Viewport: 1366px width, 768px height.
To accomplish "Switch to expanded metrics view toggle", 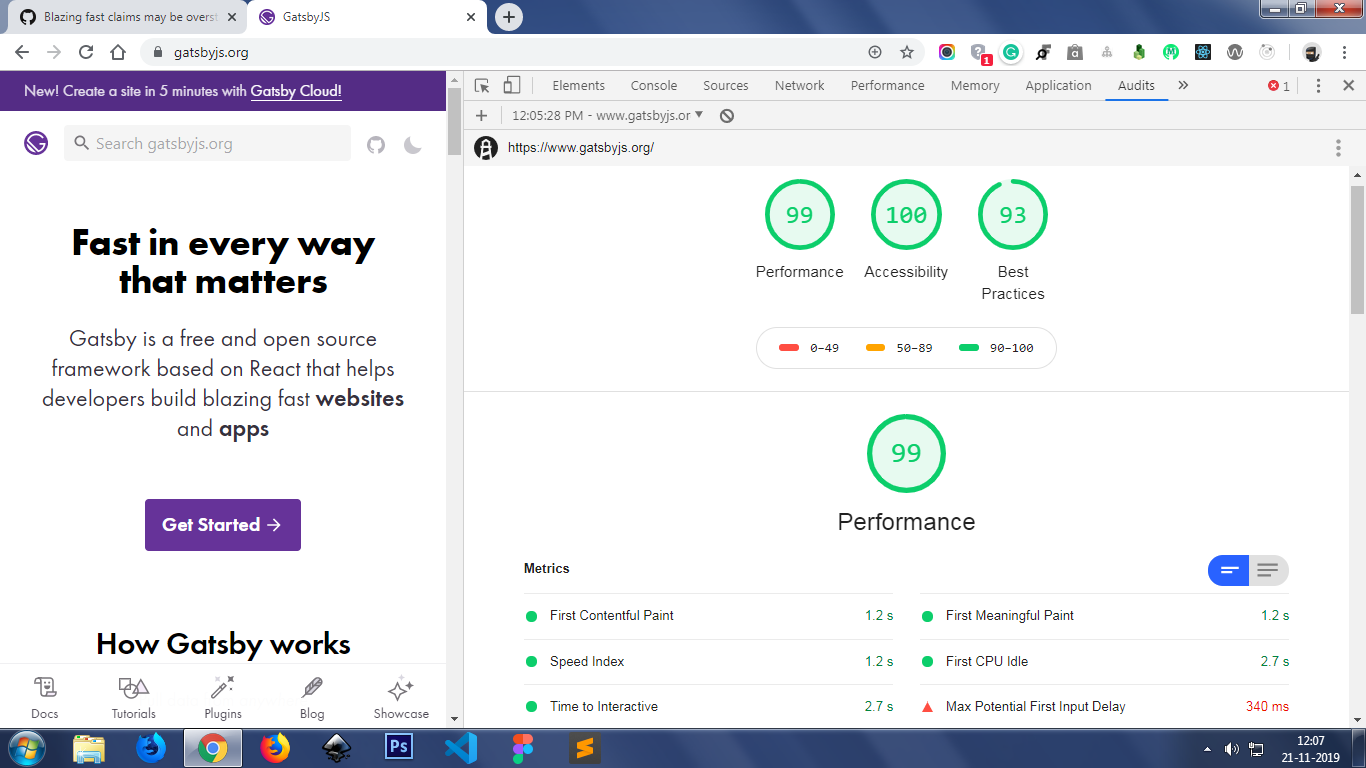I will pos(1268,570).
